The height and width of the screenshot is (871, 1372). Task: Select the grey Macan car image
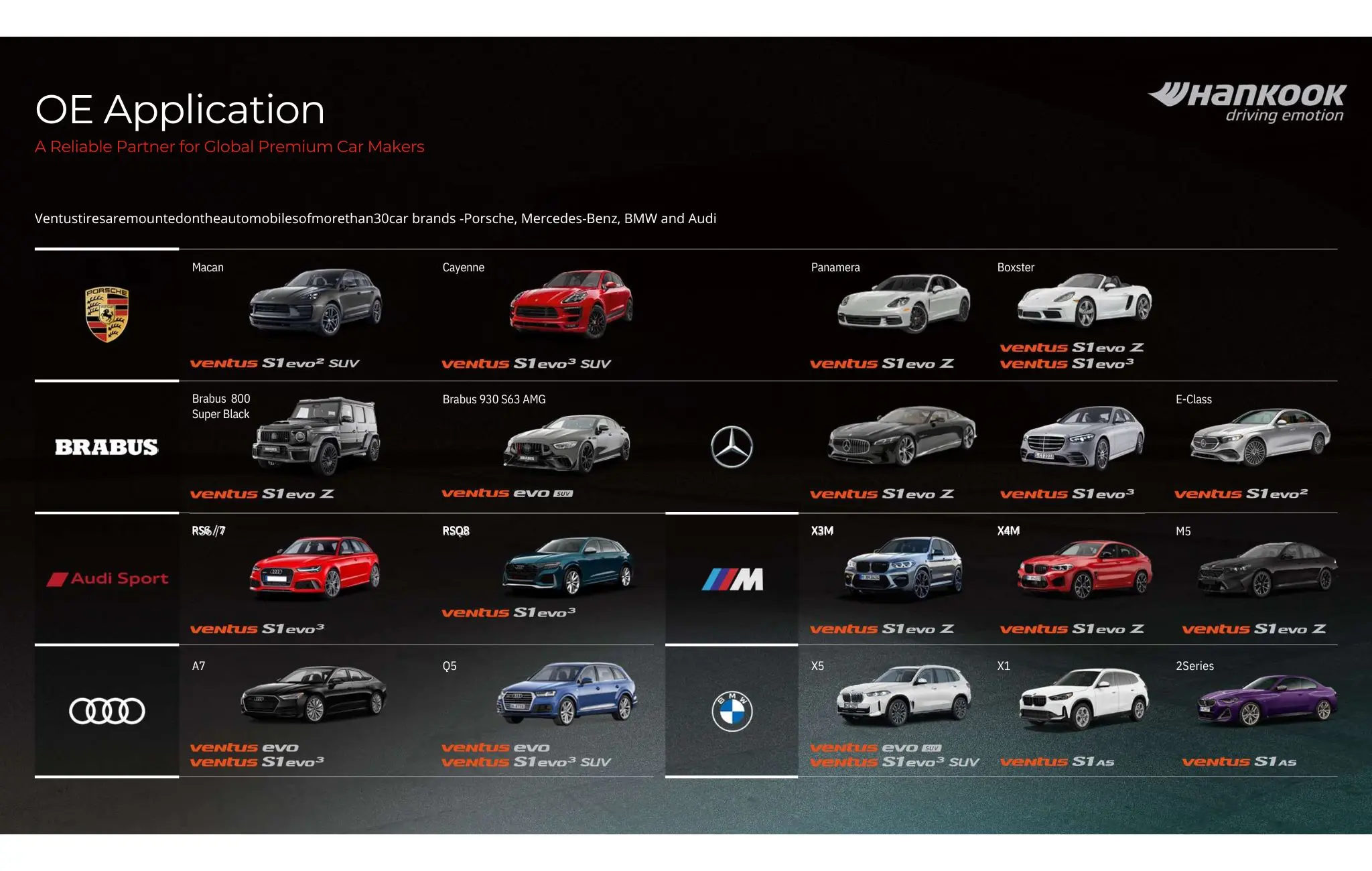[316, 301]
